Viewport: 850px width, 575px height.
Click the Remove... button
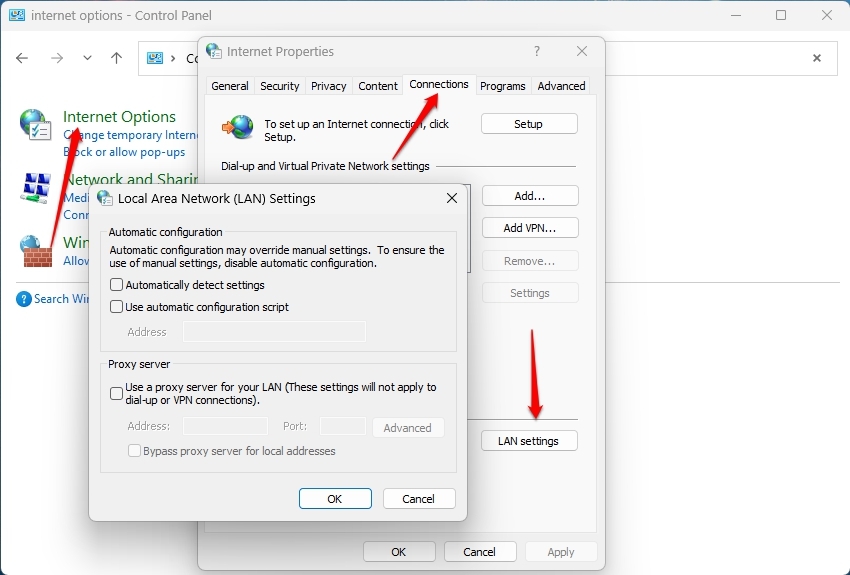[x=530, y=261]
